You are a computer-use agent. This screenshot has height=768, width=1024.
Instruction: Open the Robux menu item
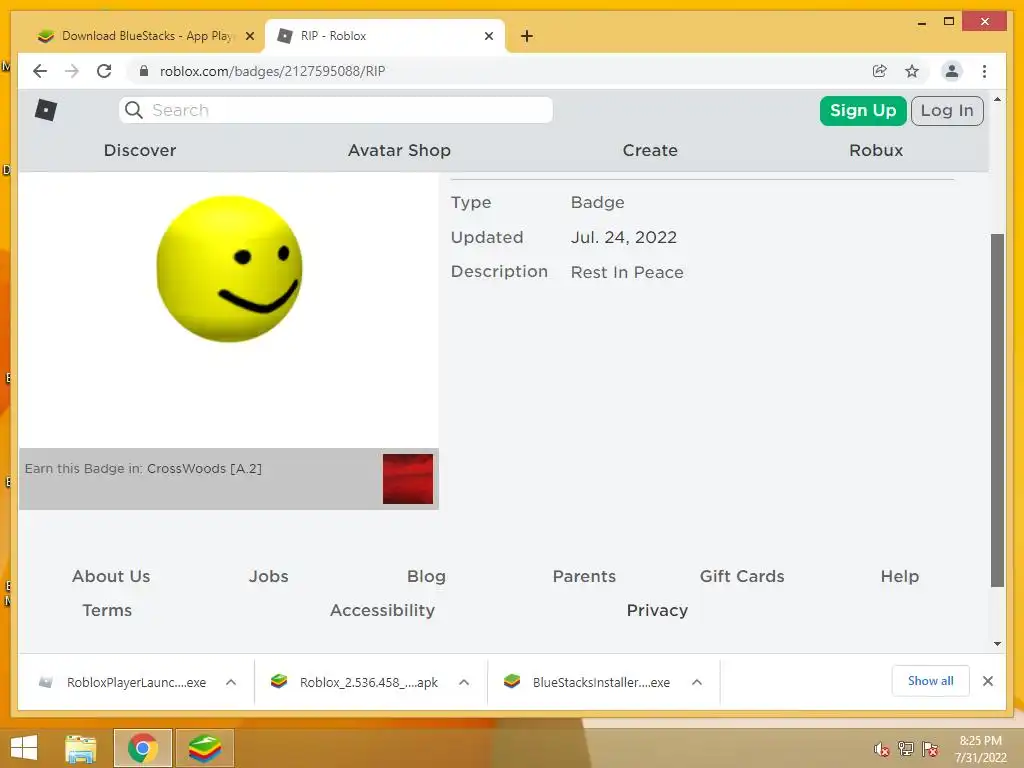tap(876, 150)
